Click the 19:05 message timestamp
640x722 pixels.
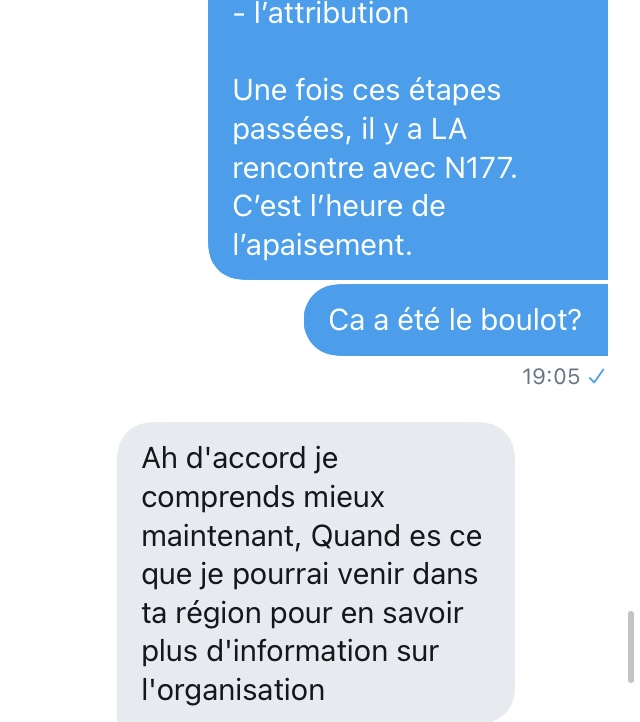pos(551,377)
